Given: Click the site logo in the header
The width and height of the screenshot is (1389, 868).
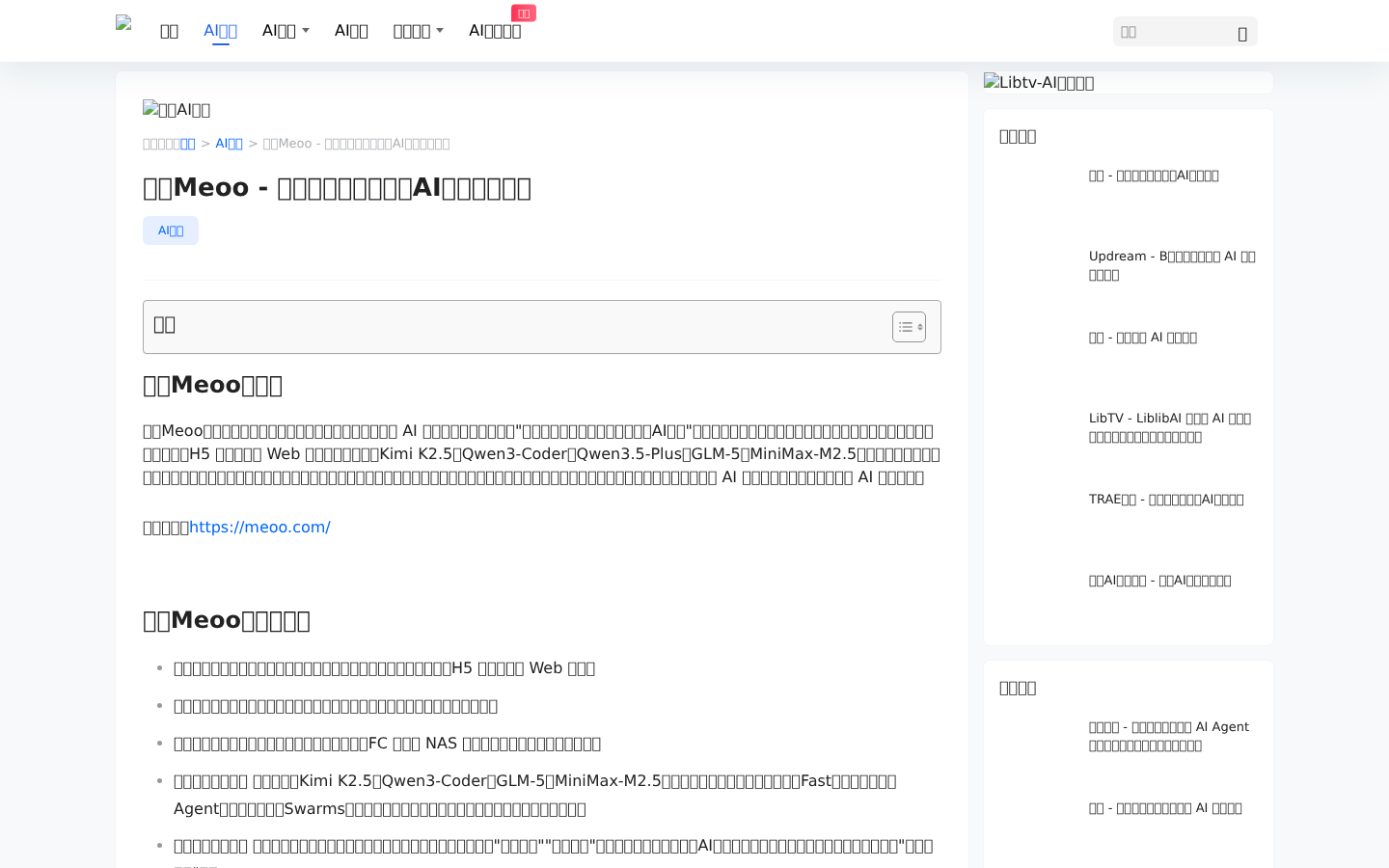Looking at the screenshot, I should click(x=123, y=23).
